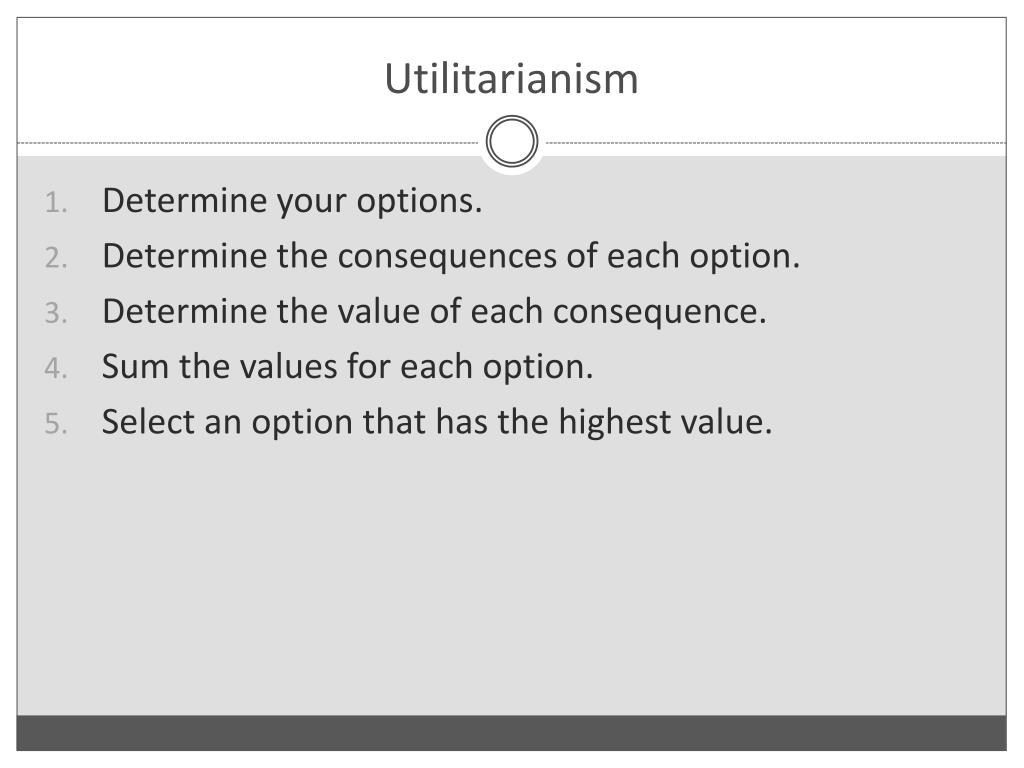Click the empty gray area below the list
Screen dimensions: 1024x768
coord(511,578)
